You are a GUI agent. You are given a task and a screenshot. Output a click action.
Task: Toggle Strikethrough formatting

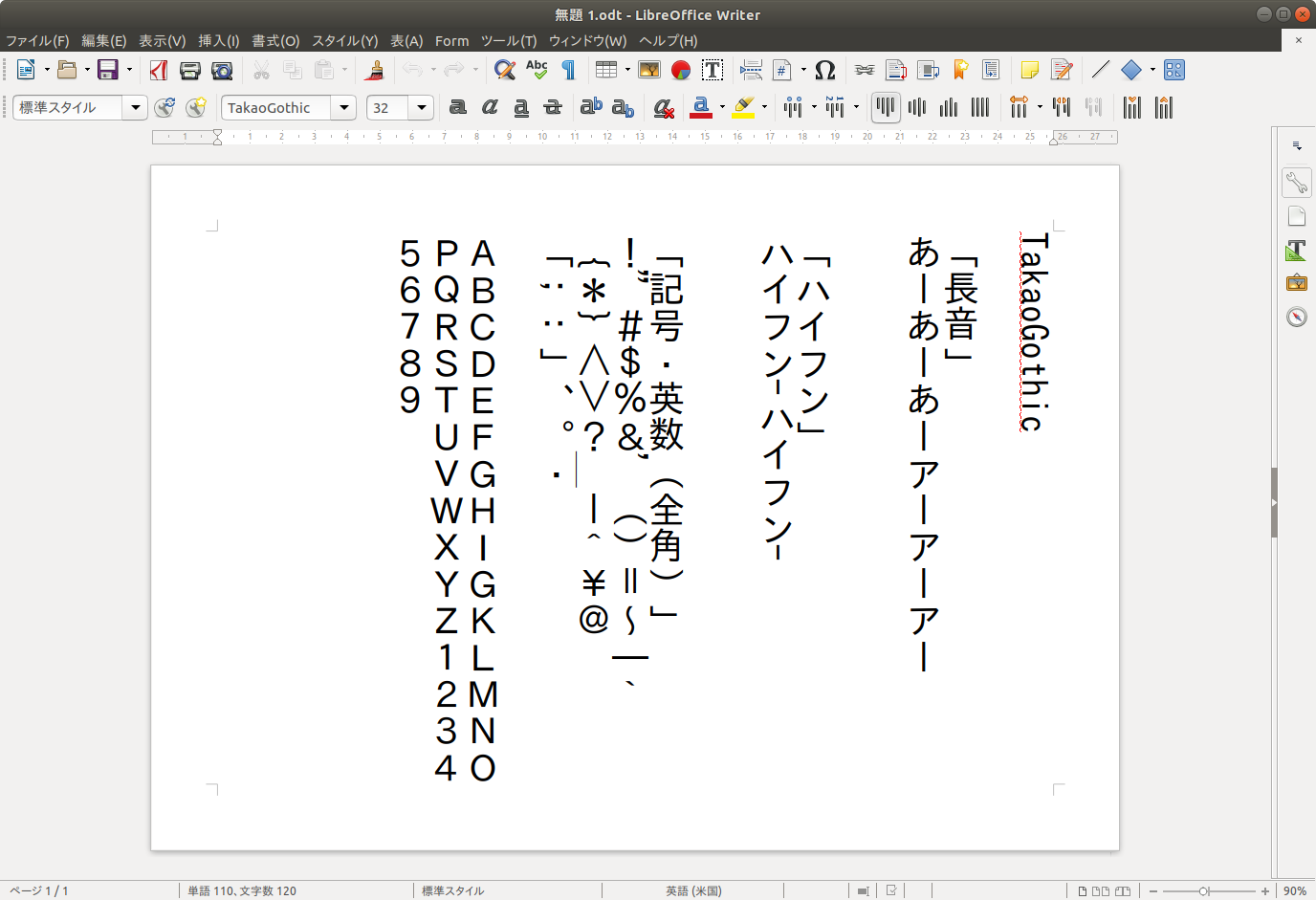(553, 107)
